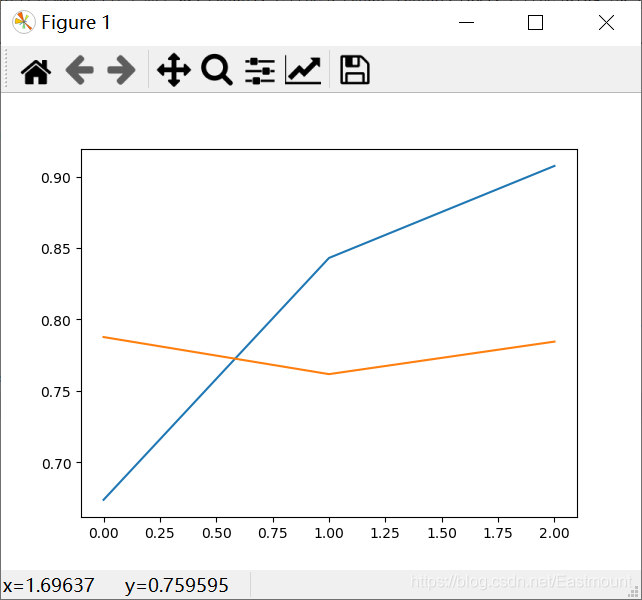Go back to previous view arrow
Viewport: 642px width, 600px height.
[x=79, y=71]
